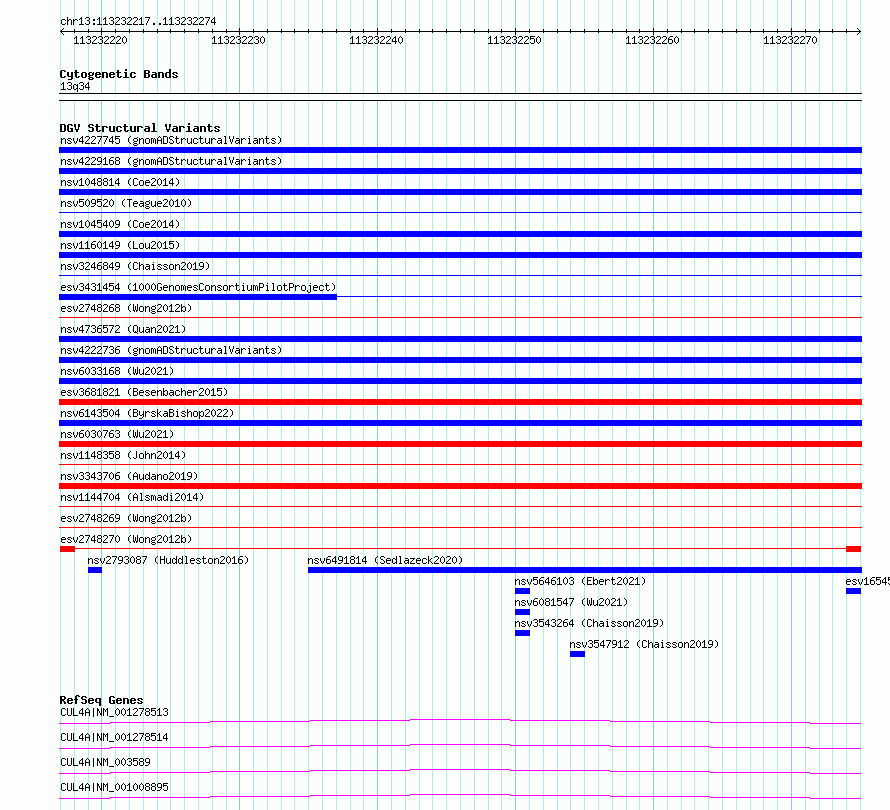The width and height of the screenshot is (890, 810).
Task: Click ruler position 113232260
Action: 652,40
